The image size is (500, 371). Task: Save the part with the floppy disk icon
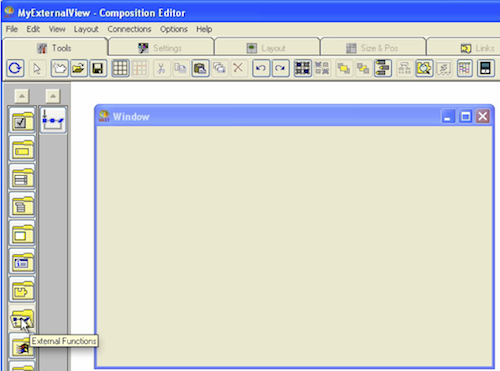point(98,68)
